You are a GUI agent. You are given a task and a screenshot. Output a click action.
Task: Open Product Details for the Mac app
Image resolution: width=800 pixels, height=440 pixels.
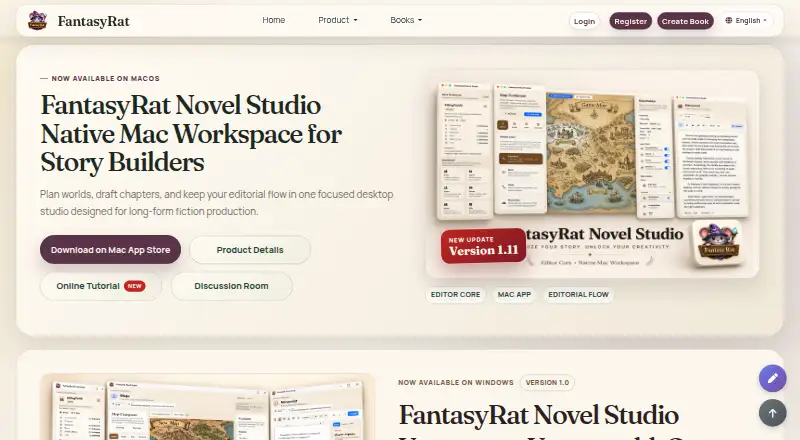pos(250,250)
